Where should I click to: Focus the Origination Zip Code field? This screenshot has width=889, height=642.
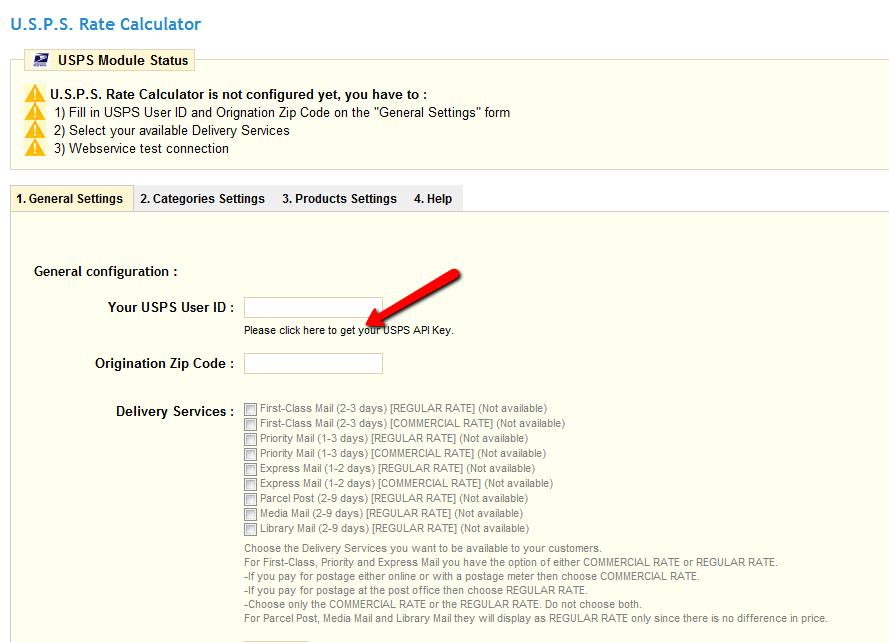pos(313,364)
